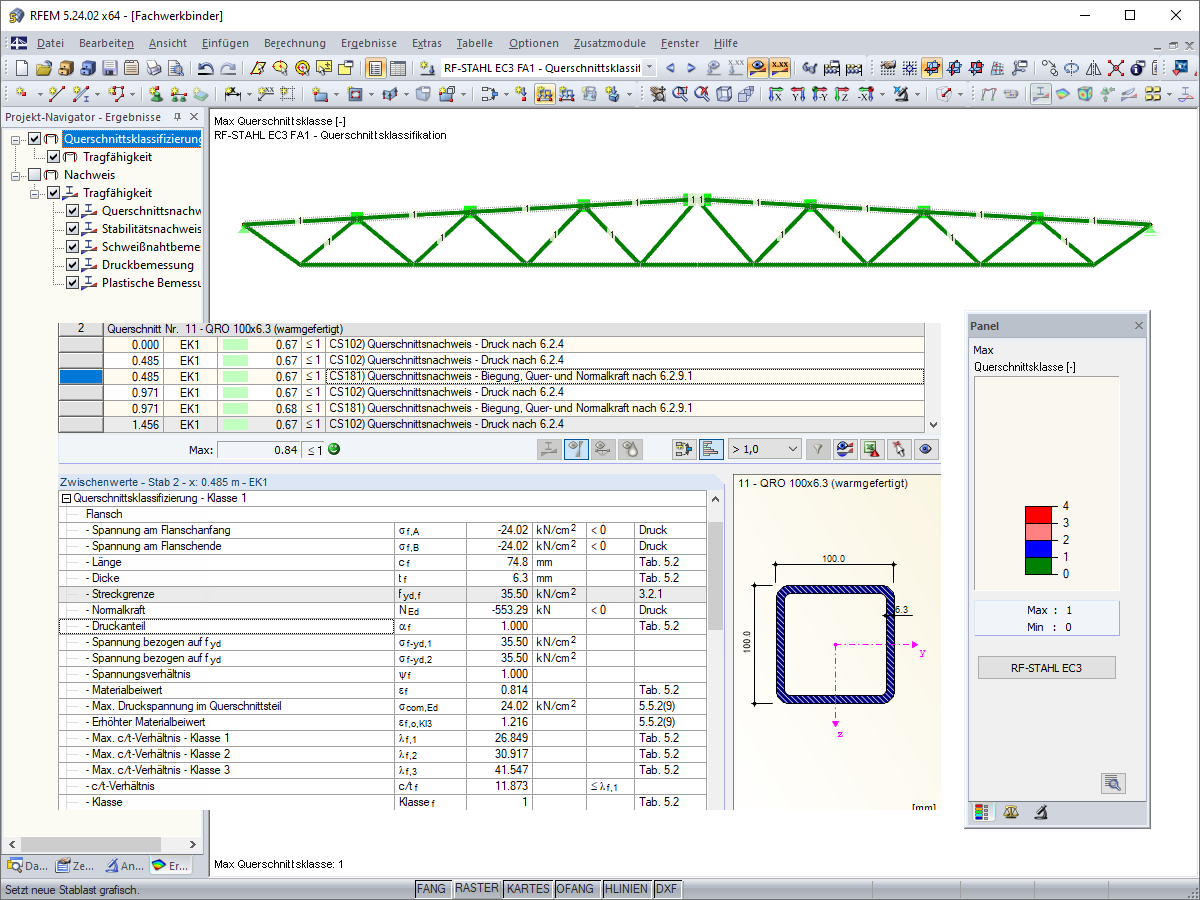
Task: Click the red X delete icon in toolbar
Action: click(x=1115, y=68)
